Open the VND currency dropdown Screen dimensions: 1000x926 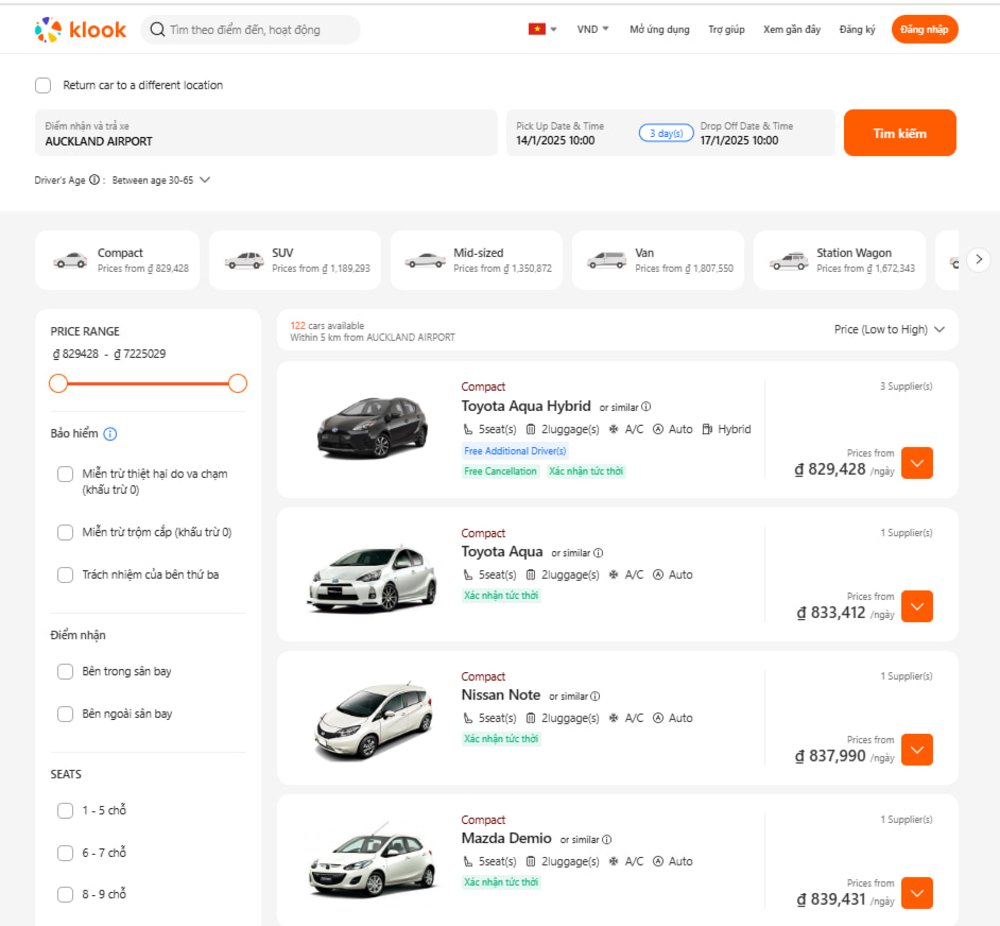[592, 30]
